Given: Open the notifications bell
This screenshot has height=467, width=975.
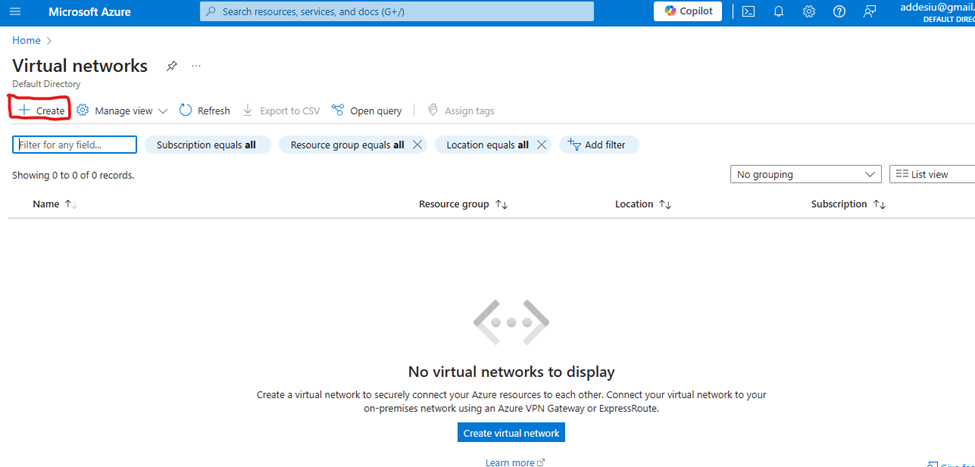Looking at the screenshot, I should point(778,12).
